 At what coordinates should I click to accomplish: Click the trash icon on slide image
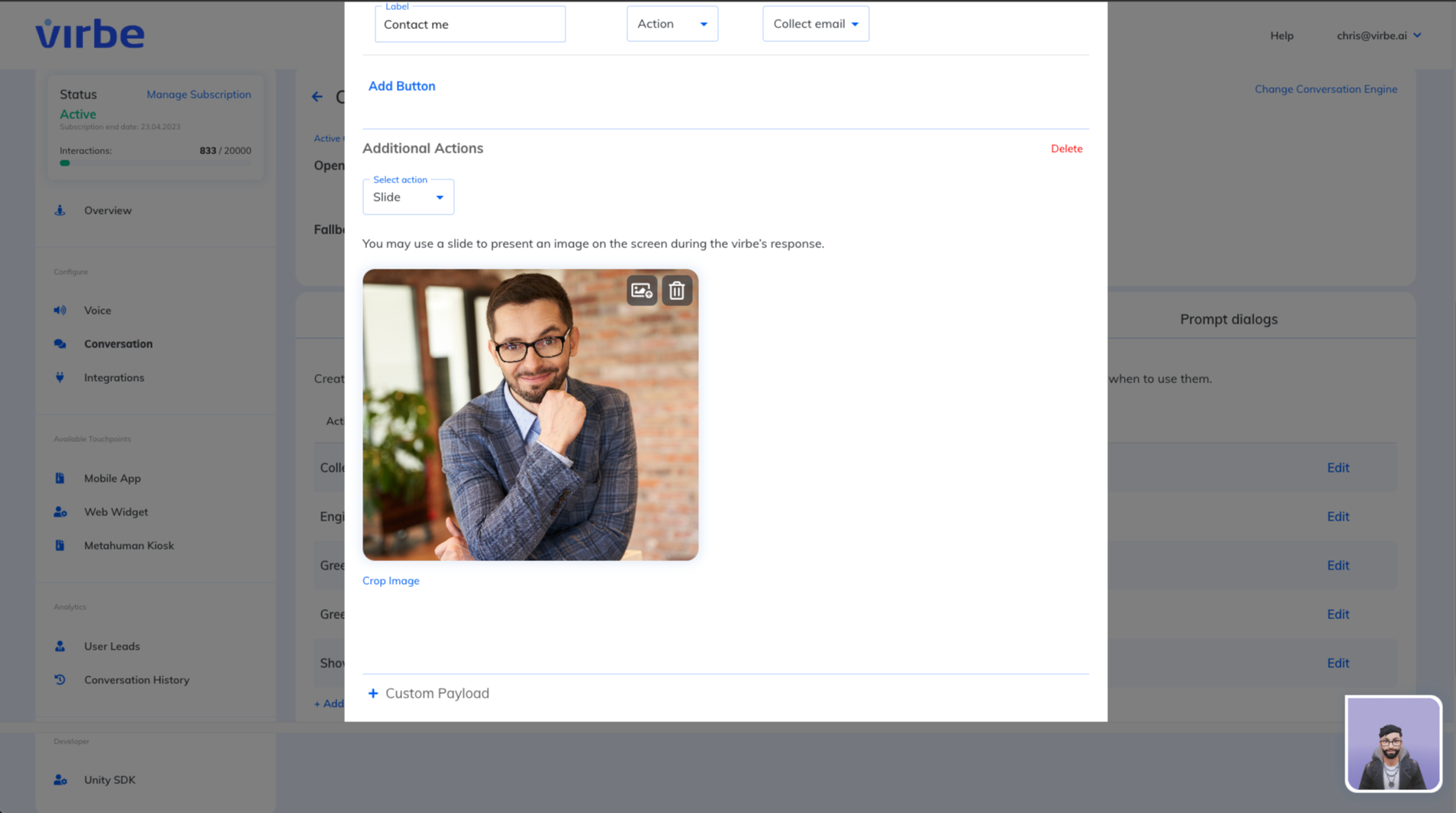pyautogui.click(x=677, y=291)
